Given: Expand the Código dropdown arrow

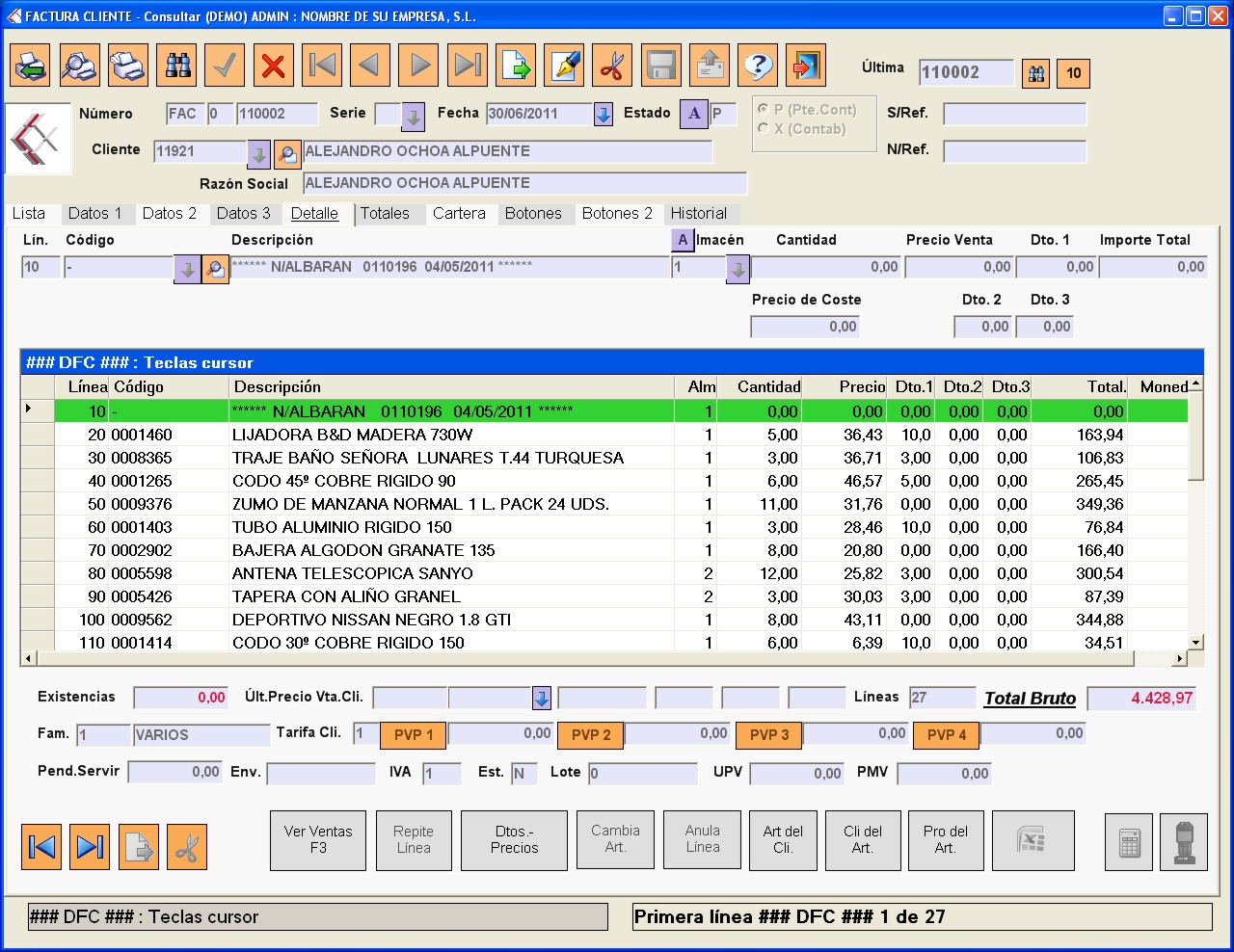Looking at the screenshot, I should click(x=187, y=270).
